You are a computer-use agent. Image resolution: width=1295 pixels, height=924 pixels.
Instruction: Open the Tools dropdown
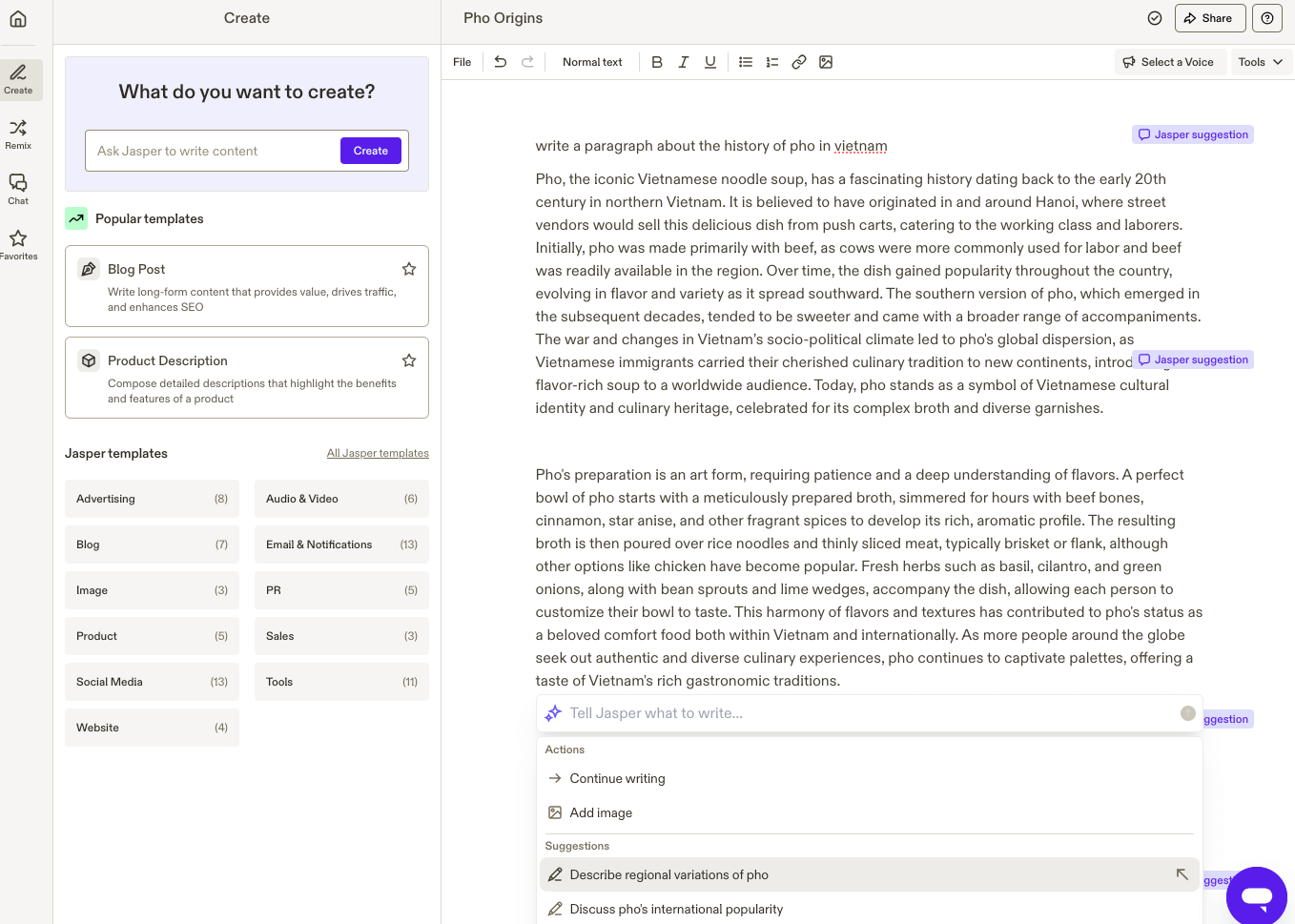[1261, 62]
